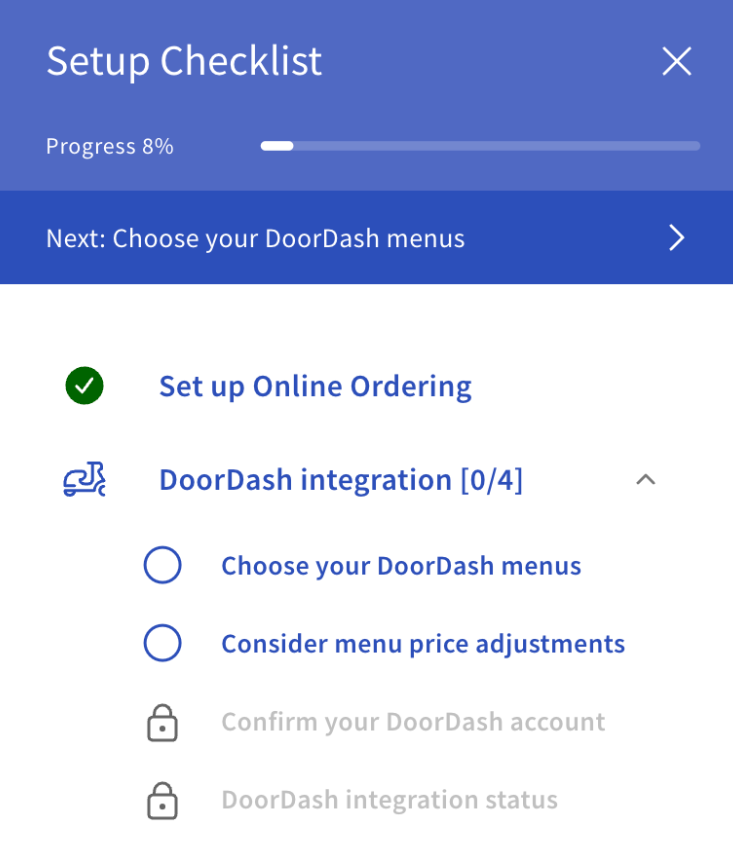Check the circle for Choose your DoorDash menus
Image resolution: width=733 pixels, height=845 pixels.
click(x=163, y=565)
